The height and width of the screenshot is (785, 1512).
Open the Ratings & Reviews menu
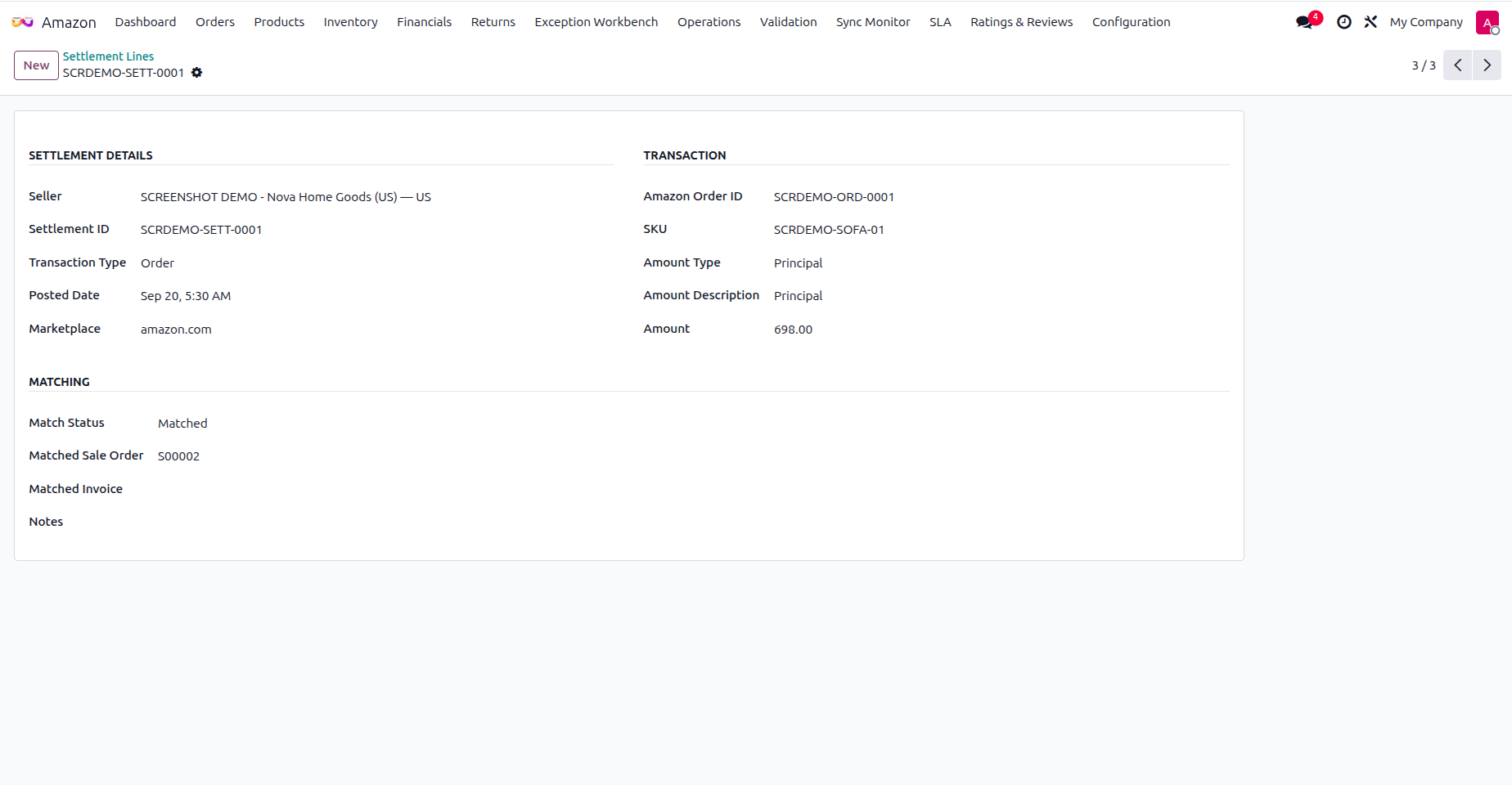(x=1021, y=22)
